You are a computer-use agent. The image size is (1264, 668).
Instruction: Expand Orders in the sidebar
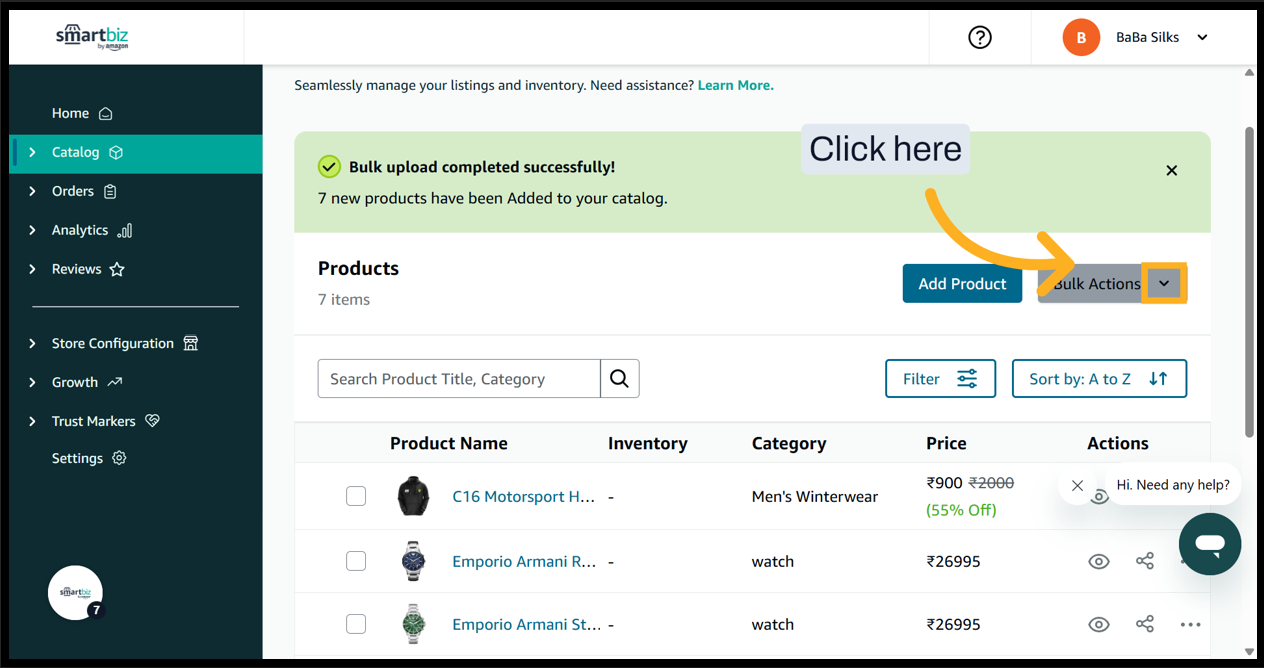point(73,191)
